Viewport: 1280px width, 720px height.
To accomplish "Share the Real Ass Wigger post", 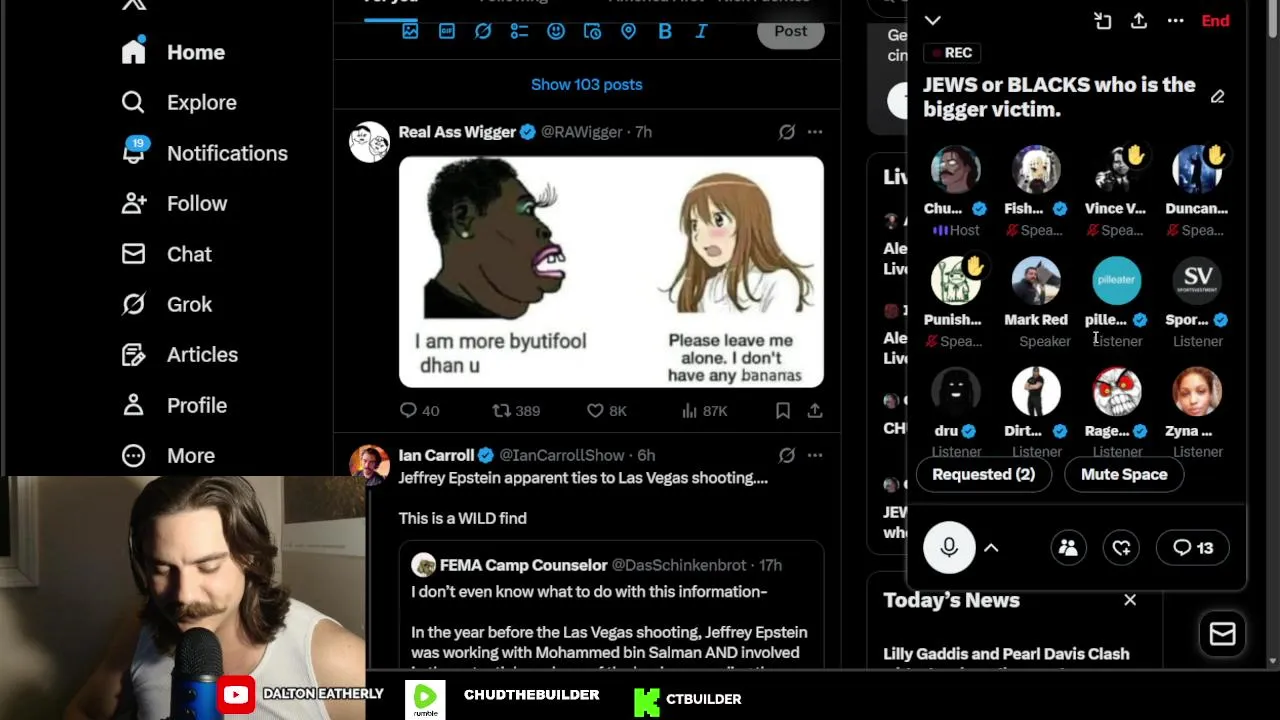I will 815,410.
